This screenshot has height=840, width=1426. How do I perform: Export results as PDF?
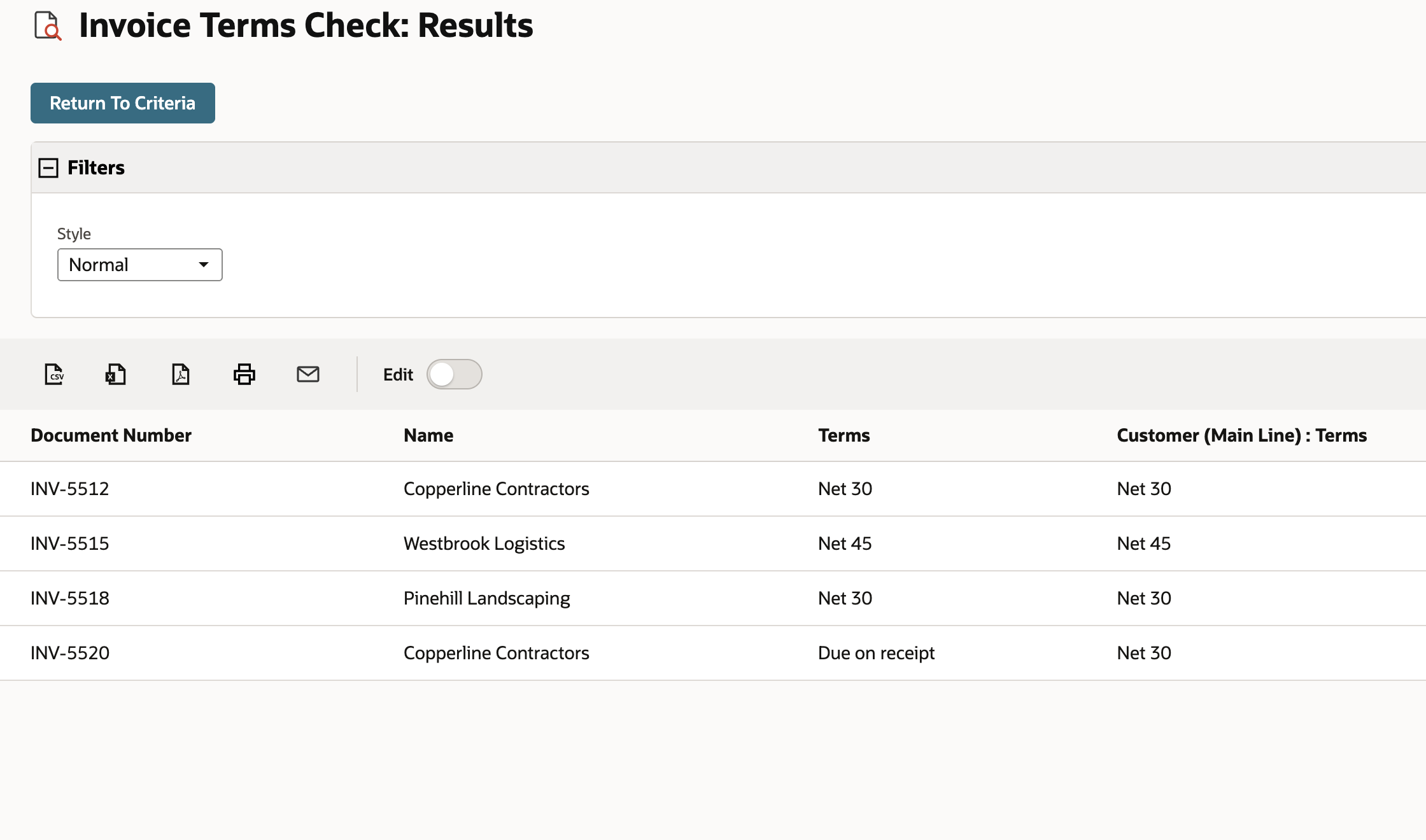point(181,374)
